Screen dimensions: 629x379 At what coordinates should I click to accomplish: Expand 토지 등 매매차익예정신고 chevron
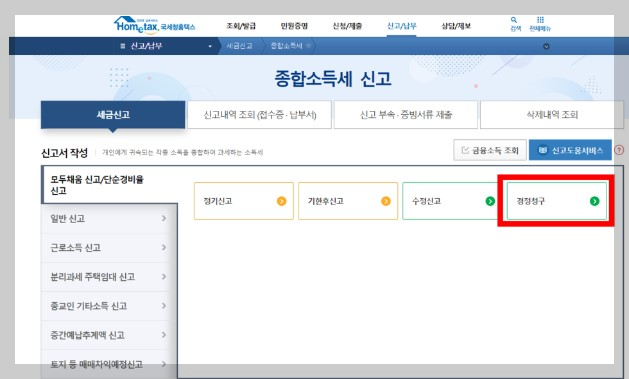click(x=164, y=364)
